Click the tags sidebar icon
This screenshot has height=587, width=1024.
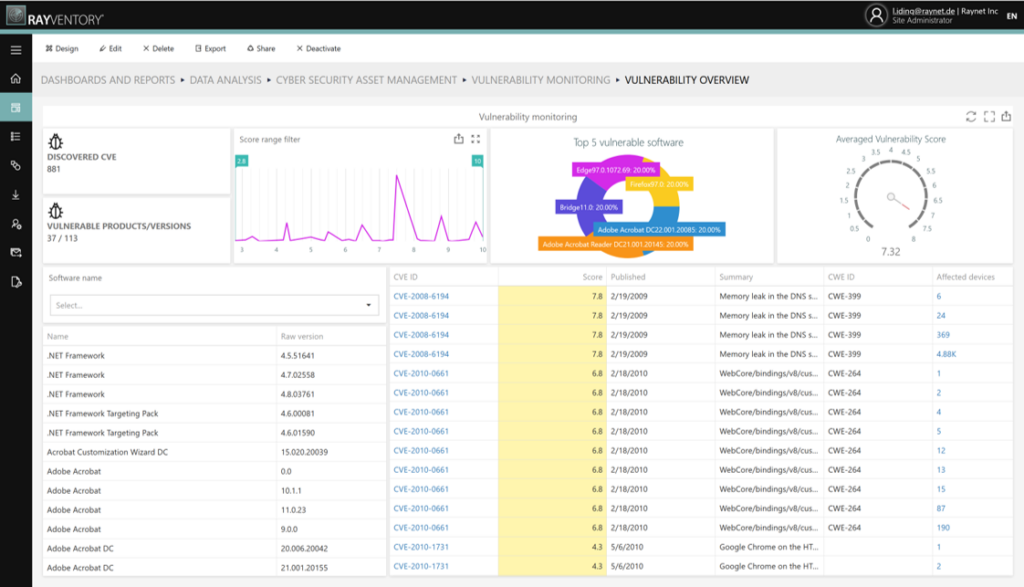point(16,166)
